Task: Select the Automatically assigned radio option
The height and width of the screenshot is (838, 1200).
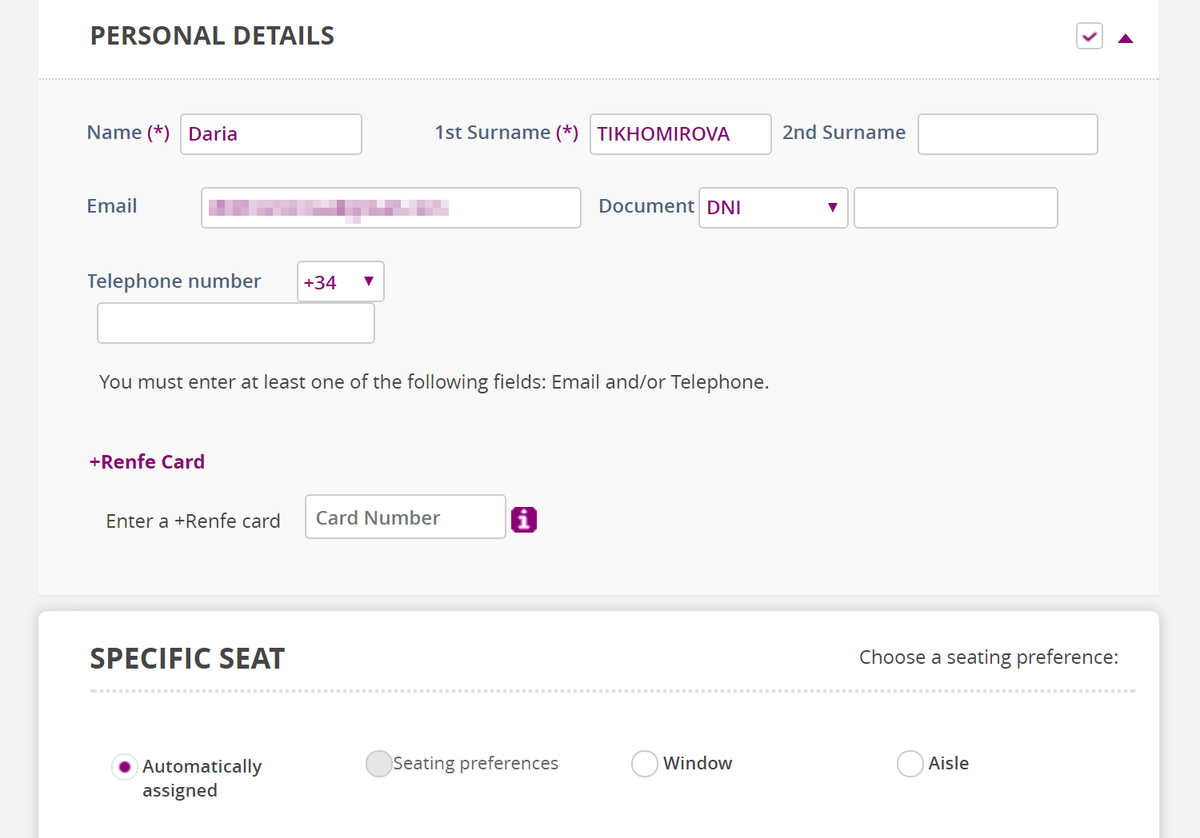Action: click(125, 767)
